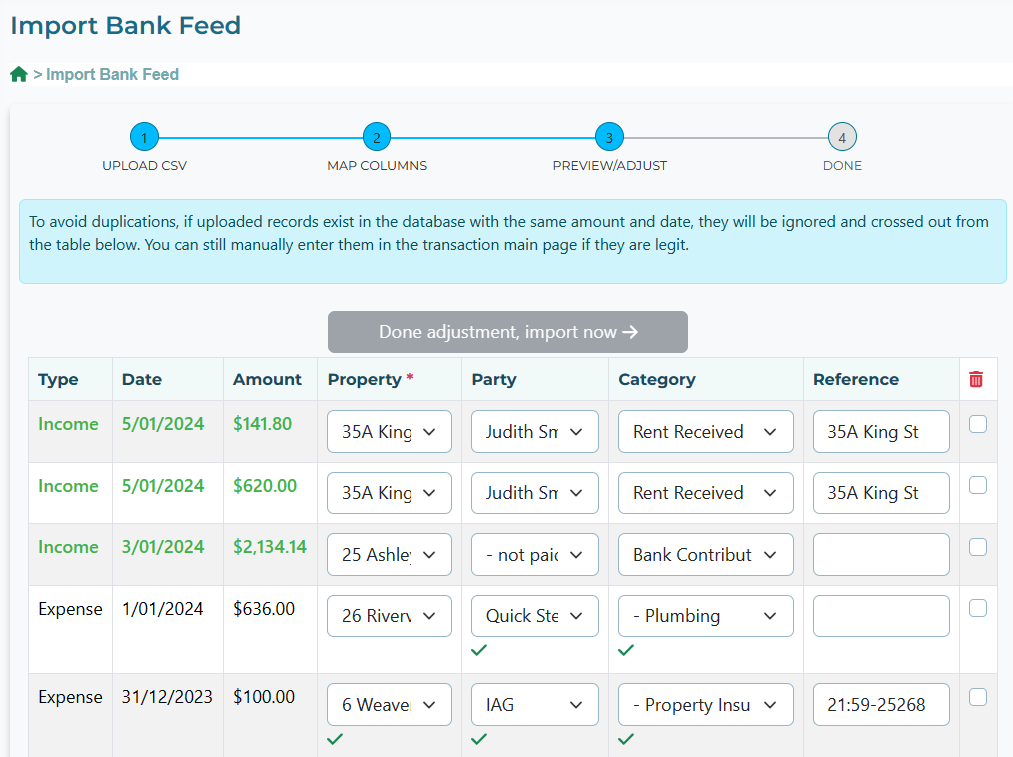Click empty Reference field in $636.00 row
The height and width of the screenshot is (757, 1013).
click(x=880, y=616)
